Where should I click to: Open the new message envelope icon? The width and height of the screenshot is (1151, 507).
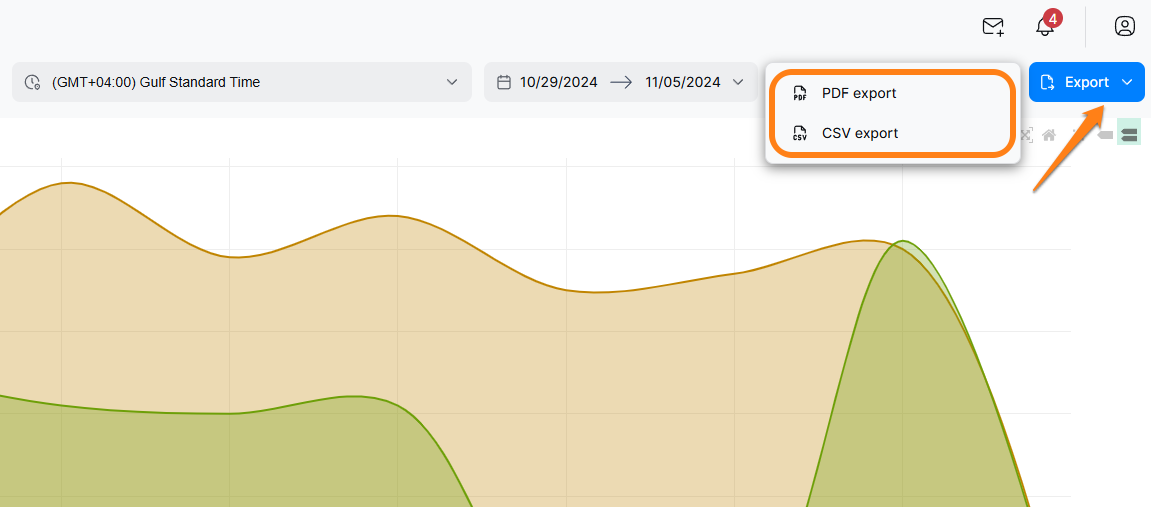coord(993,27)
